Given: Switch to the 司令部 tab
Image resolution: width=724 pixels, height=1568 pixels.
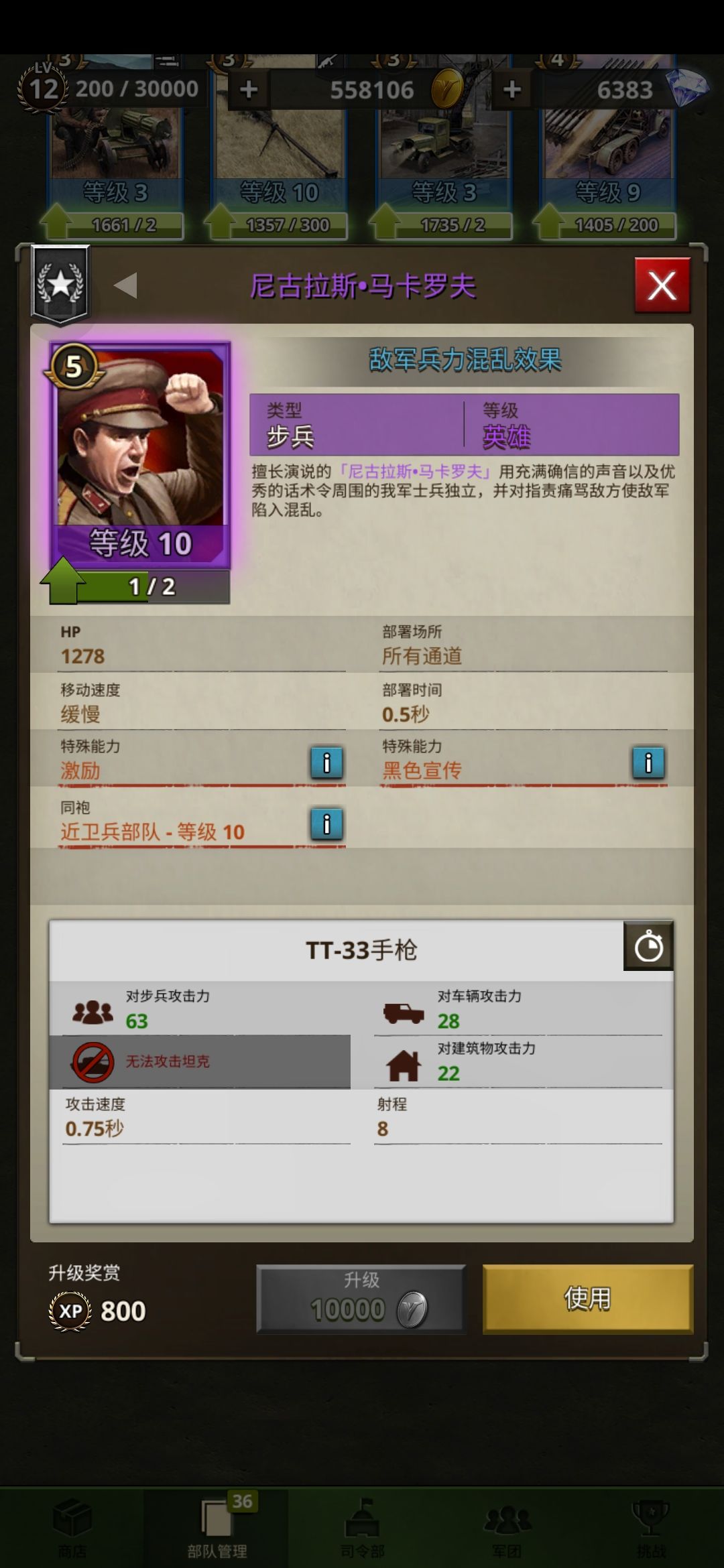Looking at the screenshot, I should (362, 1528).
